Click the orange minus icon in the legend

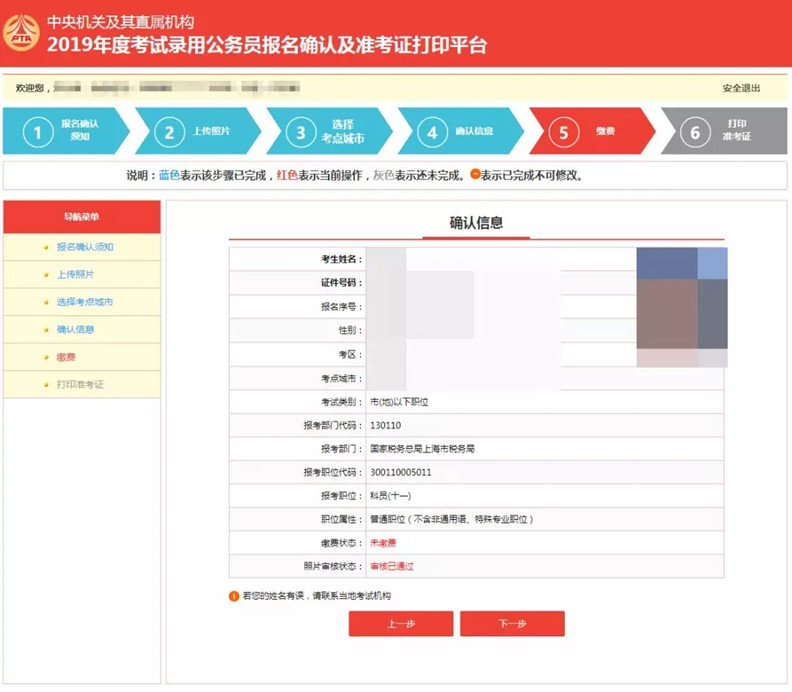pyautogui.click(x=475, y=174)
